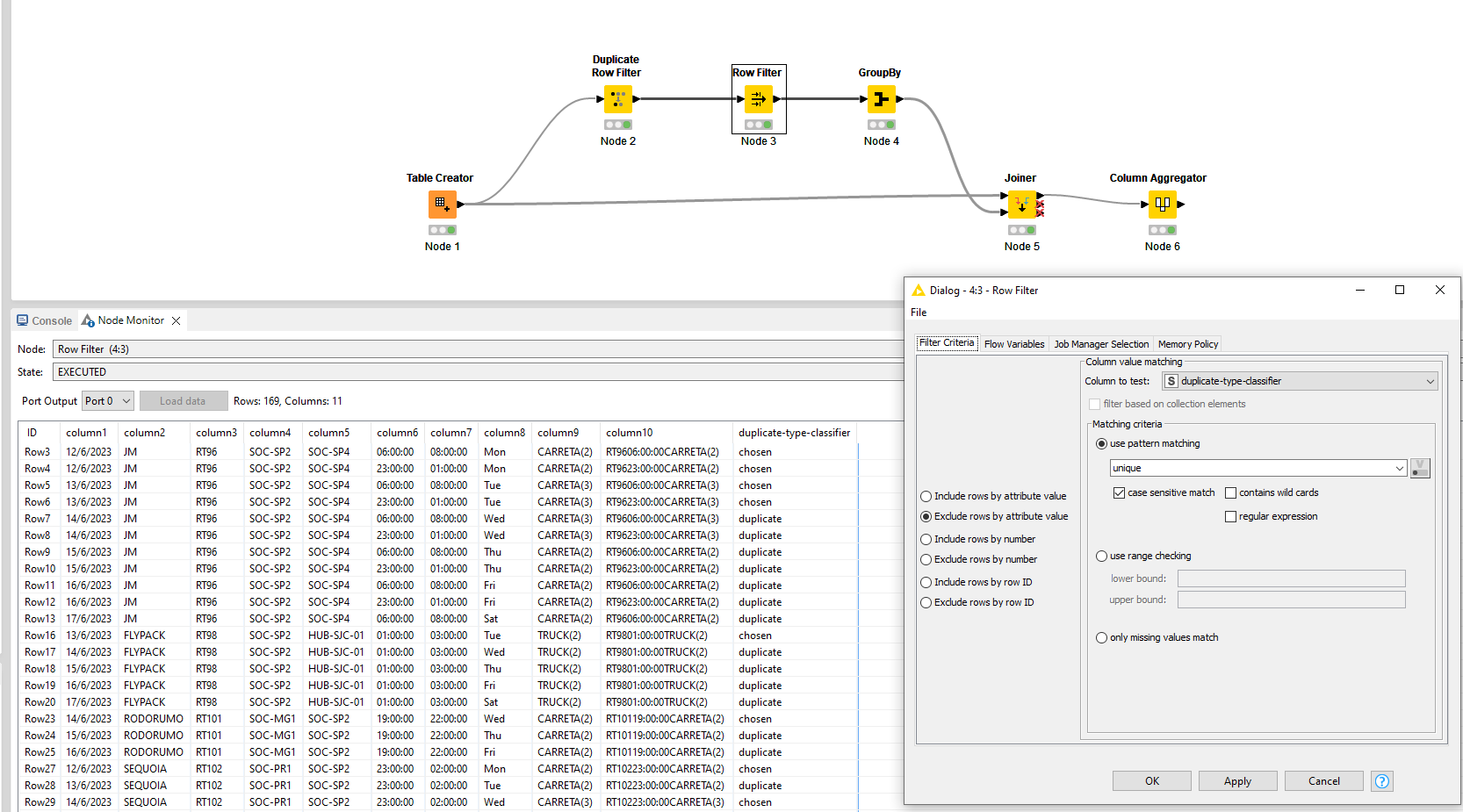Select the Joiner node icon

pyautogui.click(x=1022, y=205)
